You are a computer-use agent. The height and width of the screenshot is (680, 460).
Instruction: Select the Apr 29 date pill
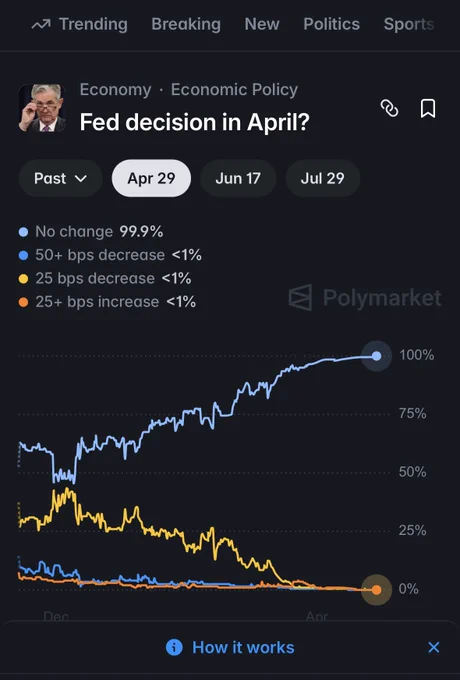(x=151, y=178)
